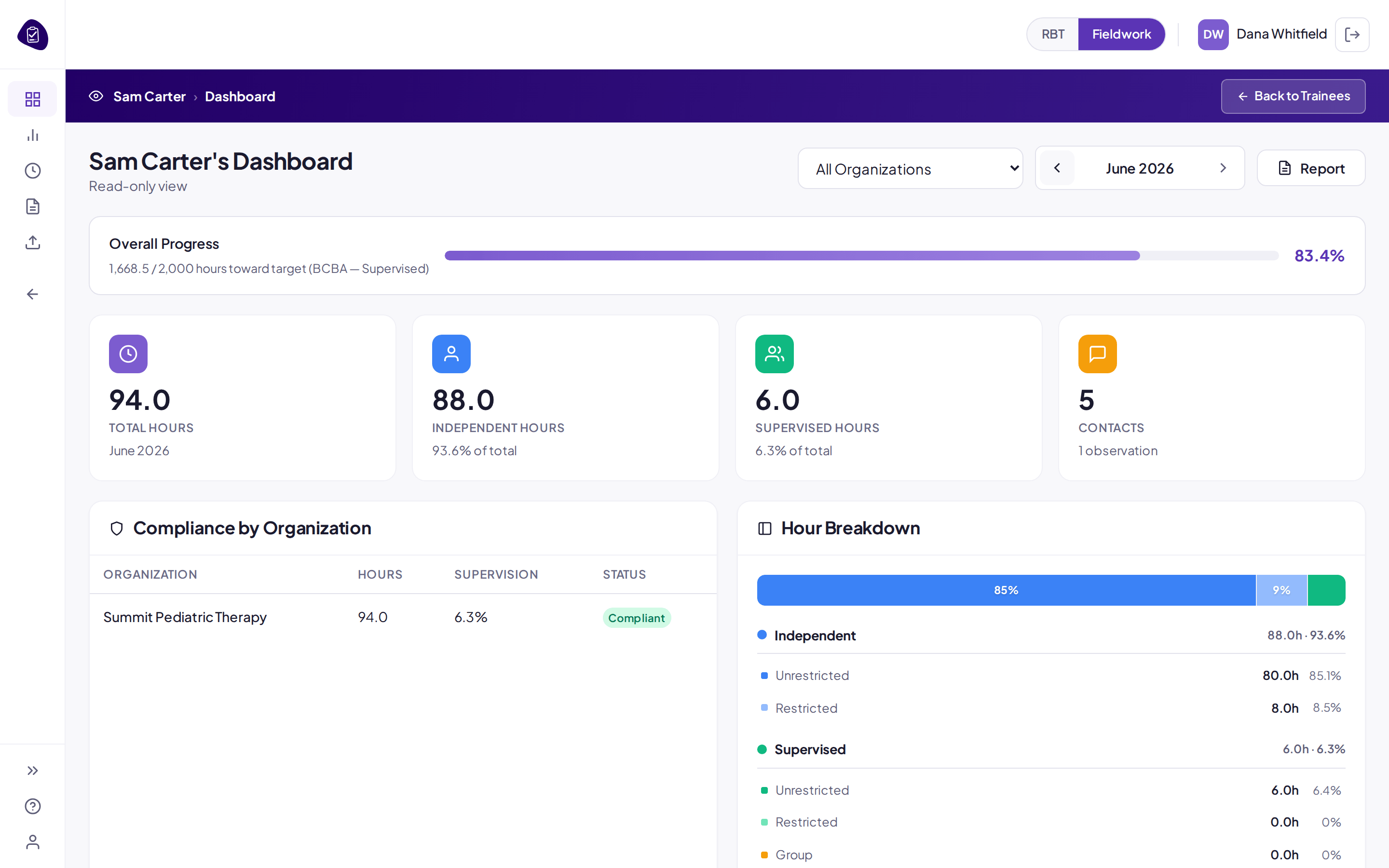This screenshot has width=1389, height=868.
Task: Click the 5 Contacts value
Action: coord(1087,400)
